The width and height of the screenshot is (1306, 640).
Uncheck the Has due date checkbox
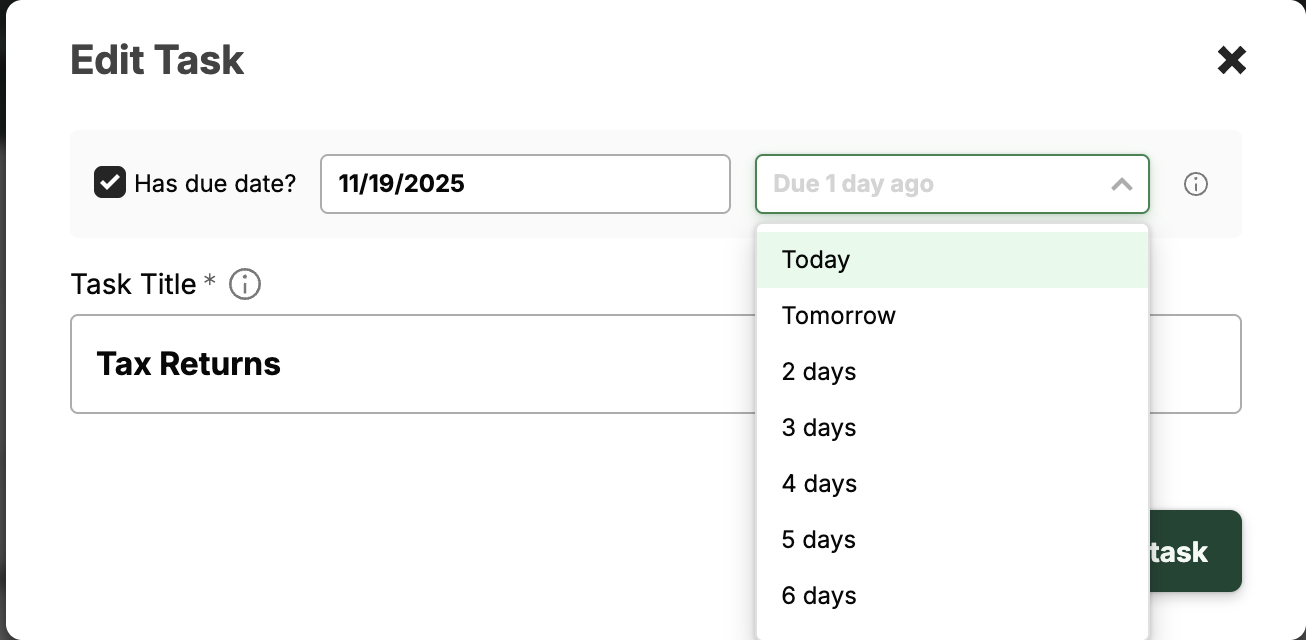(110, 183)
